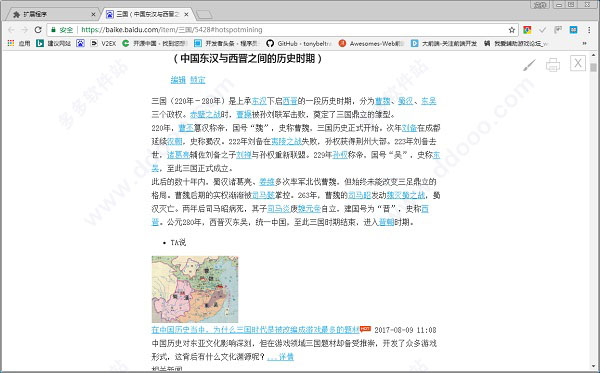Follow the 蜀汉 link
The height and width of the screenshot is (373, 600).
[x=406, y=101]
